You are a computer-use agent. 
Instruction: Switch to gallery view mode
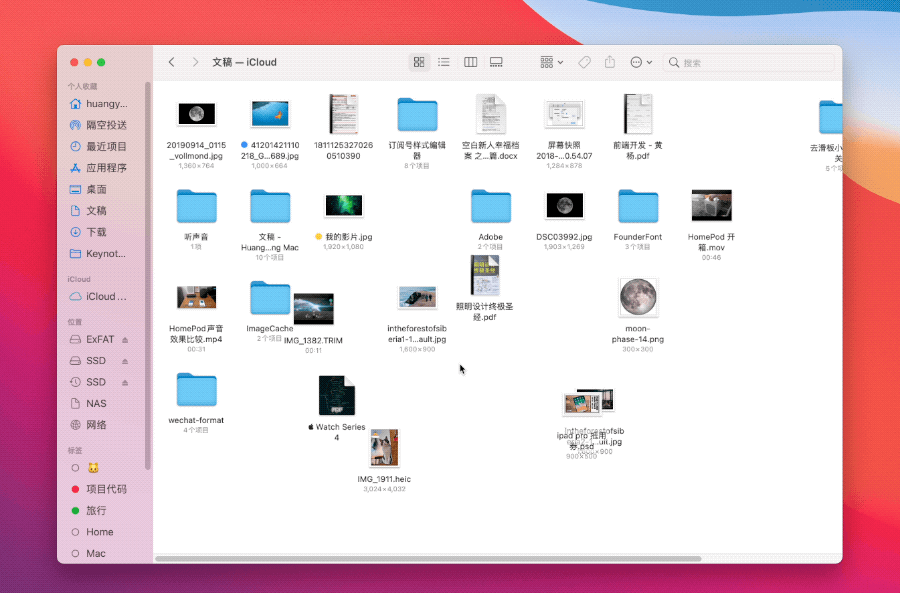point(496,62)
